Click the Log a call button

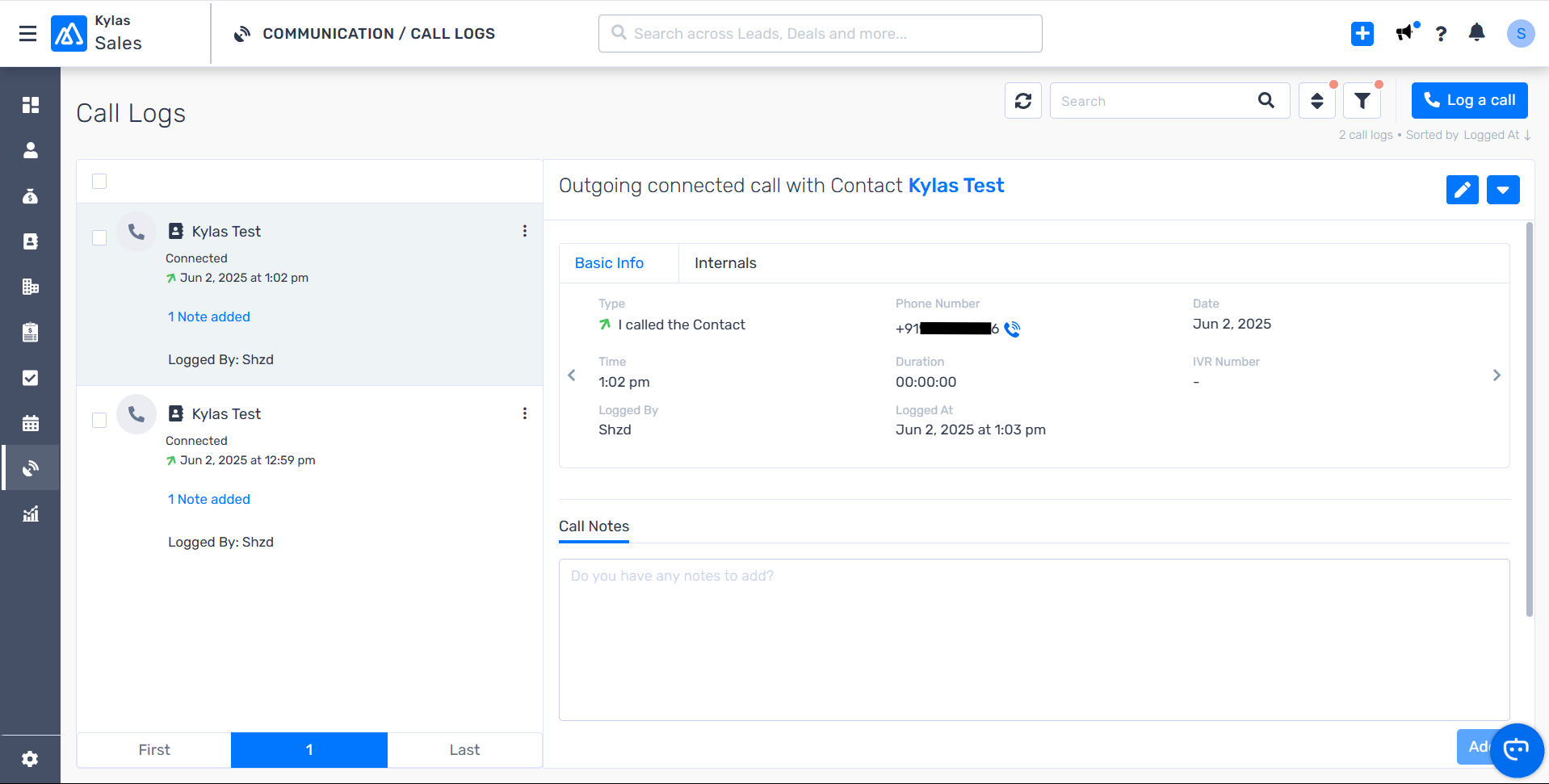tap(1469, 100)
